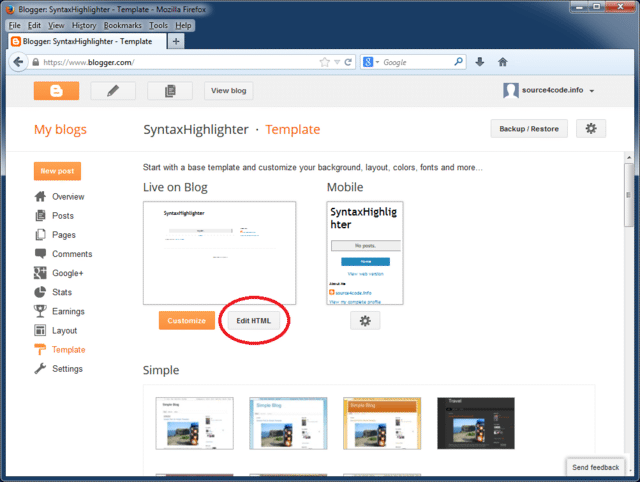Go to Overview in sidebar

click(x=68, y=197)
